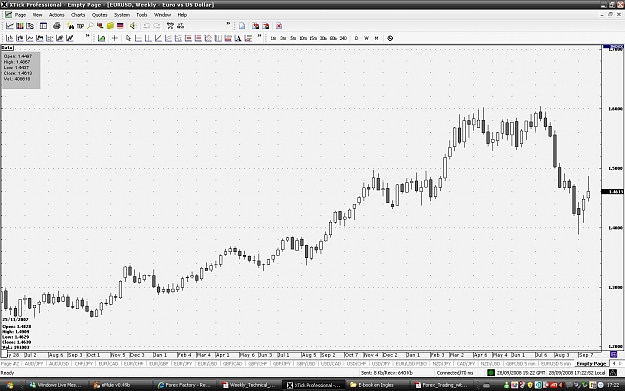Select the diagonal trend line tool

coord(158,38)
